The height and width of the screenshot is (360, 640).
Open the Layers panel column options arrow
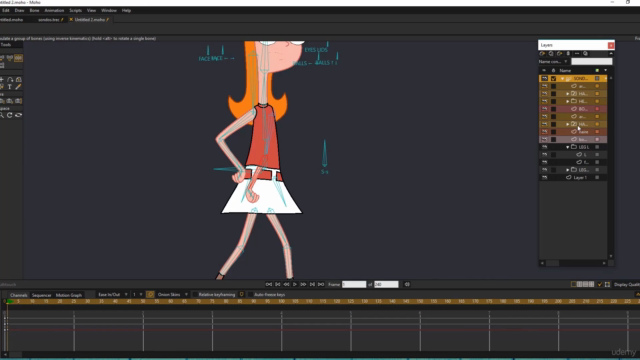click(605, 70)
